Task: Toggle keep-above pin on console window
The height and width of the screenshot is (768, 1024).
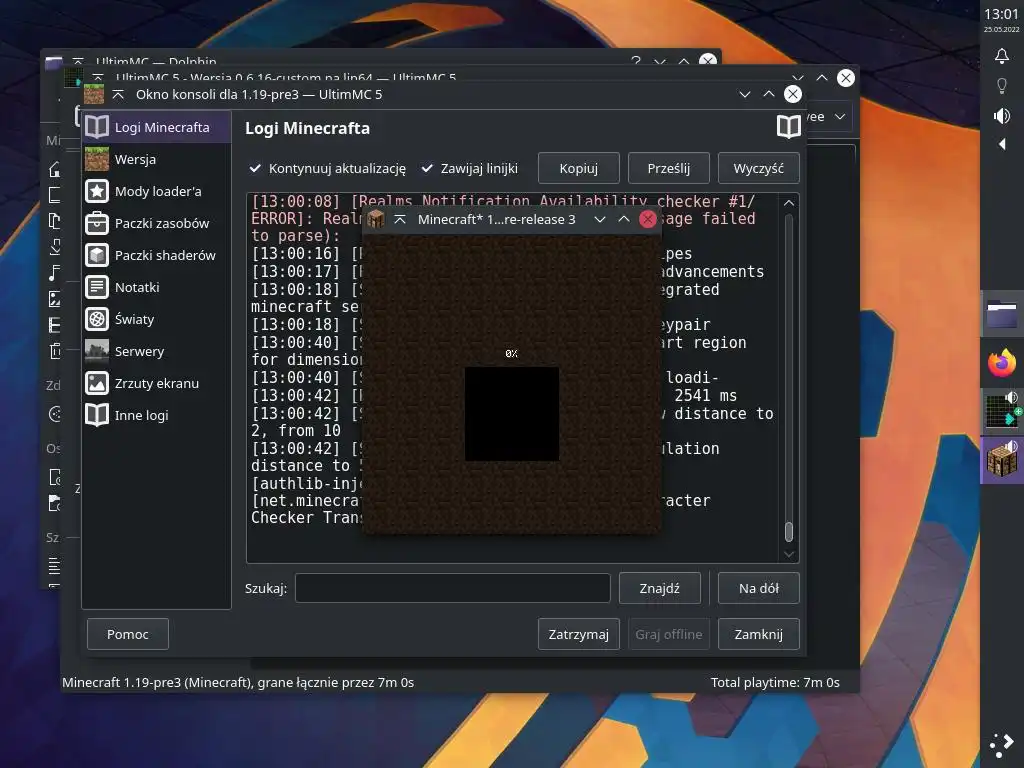Action: pos(118,95)
